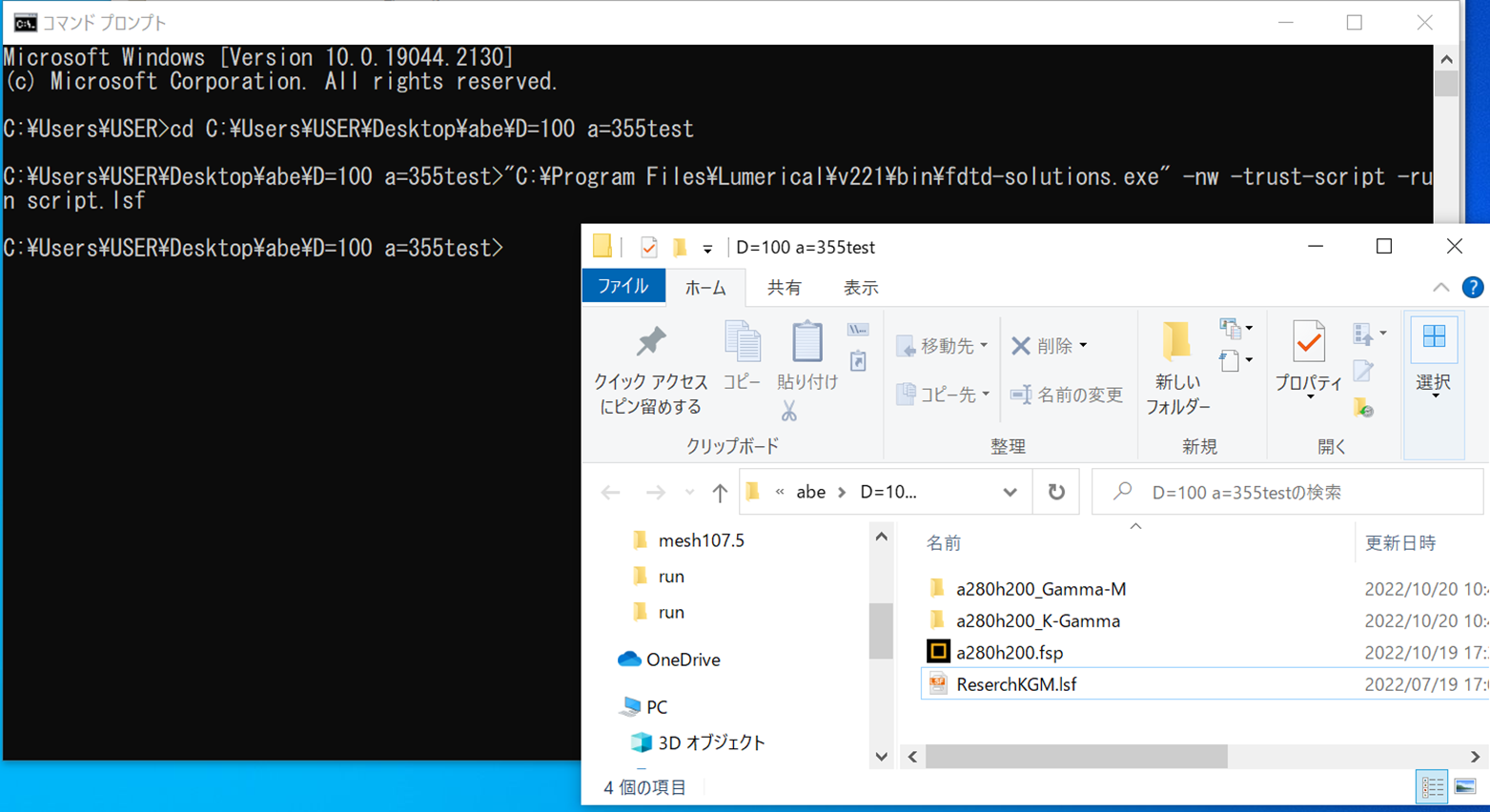Open the Explorer help question mark icon
Viewport: 1490px width, 812px height.
pyautogui.click(x=1472, y=287)
